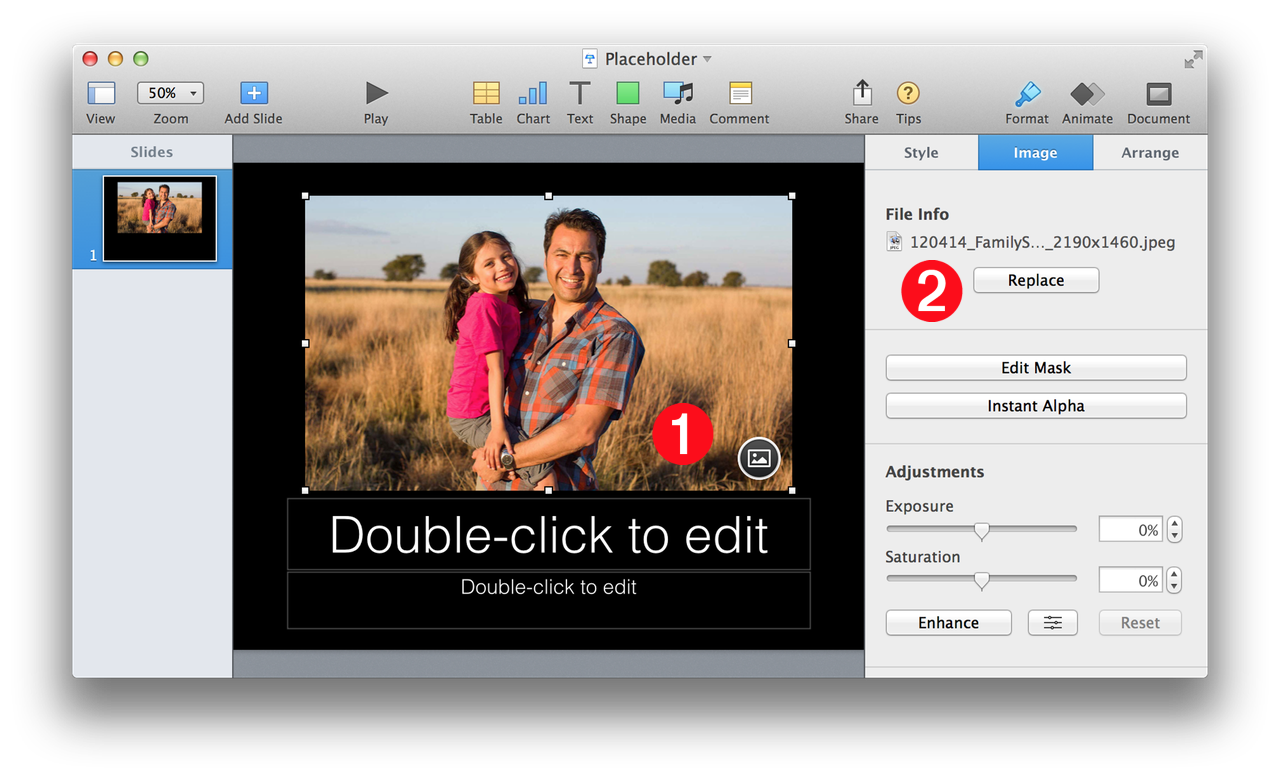Image resolution: width=1280 pixels, height=778 pixels.
Task: Click the family photo on the slide
Action: click(549, 343)
